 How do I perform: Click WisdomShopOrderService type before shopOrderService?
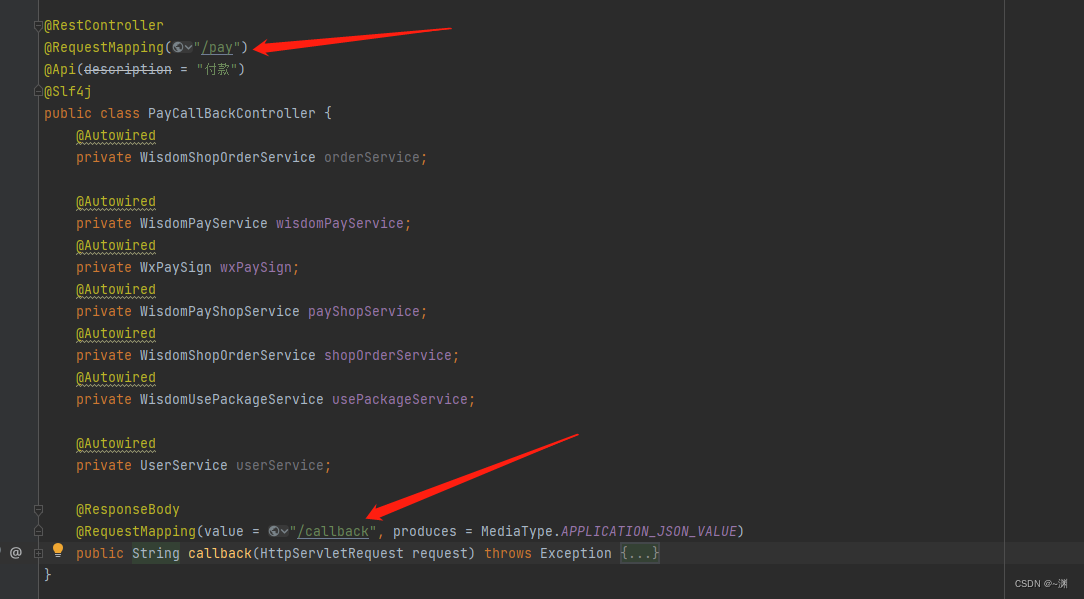point(227,356)
